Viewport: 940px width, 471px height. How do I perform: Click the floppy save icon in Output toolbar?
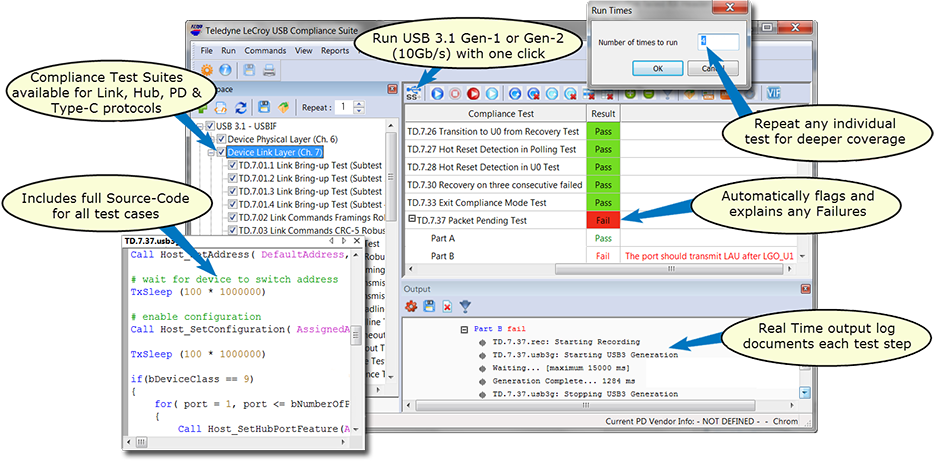[x=429, y=306]
